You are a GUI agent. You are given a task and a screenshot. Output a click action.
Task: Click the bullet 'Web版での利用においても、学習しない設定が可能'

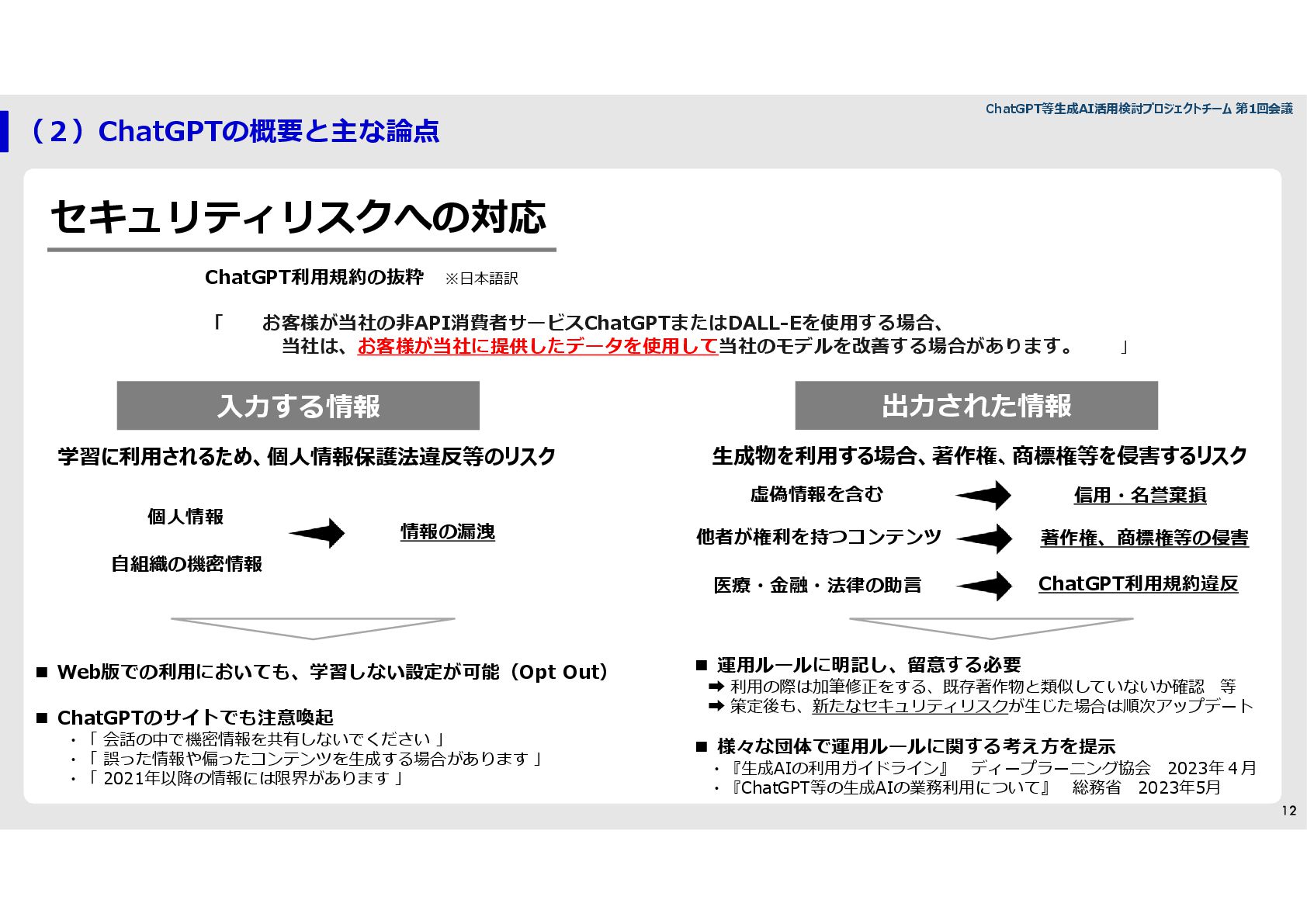[323, 672]
